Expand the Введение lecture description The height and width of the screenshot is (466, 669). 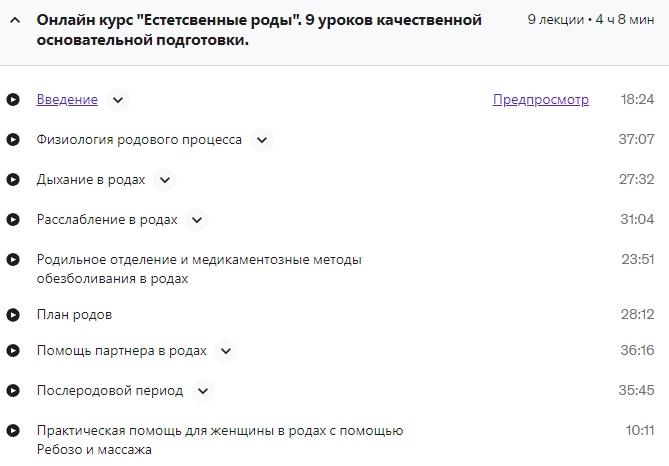118,100
